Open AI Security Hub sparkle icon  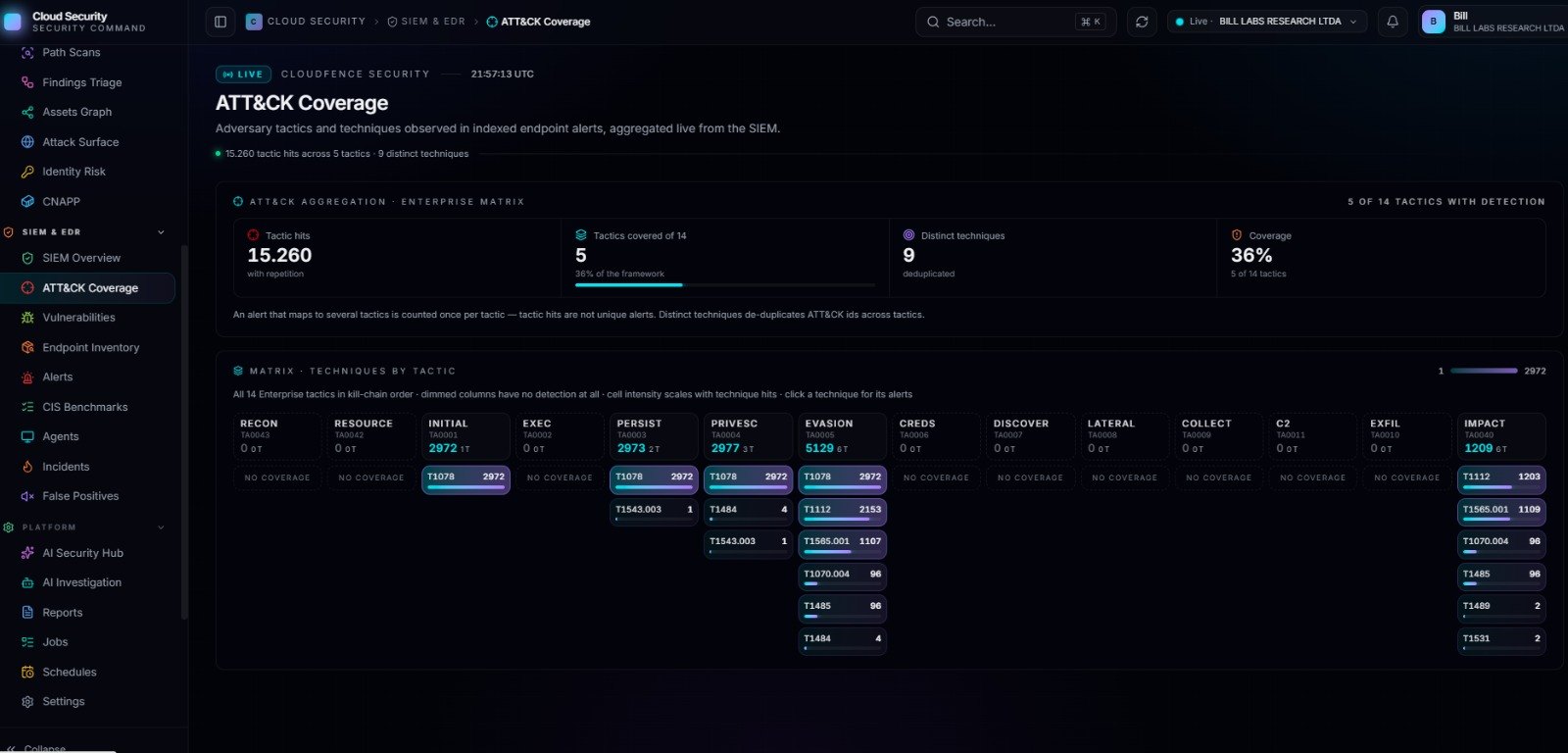coord(27,553)
